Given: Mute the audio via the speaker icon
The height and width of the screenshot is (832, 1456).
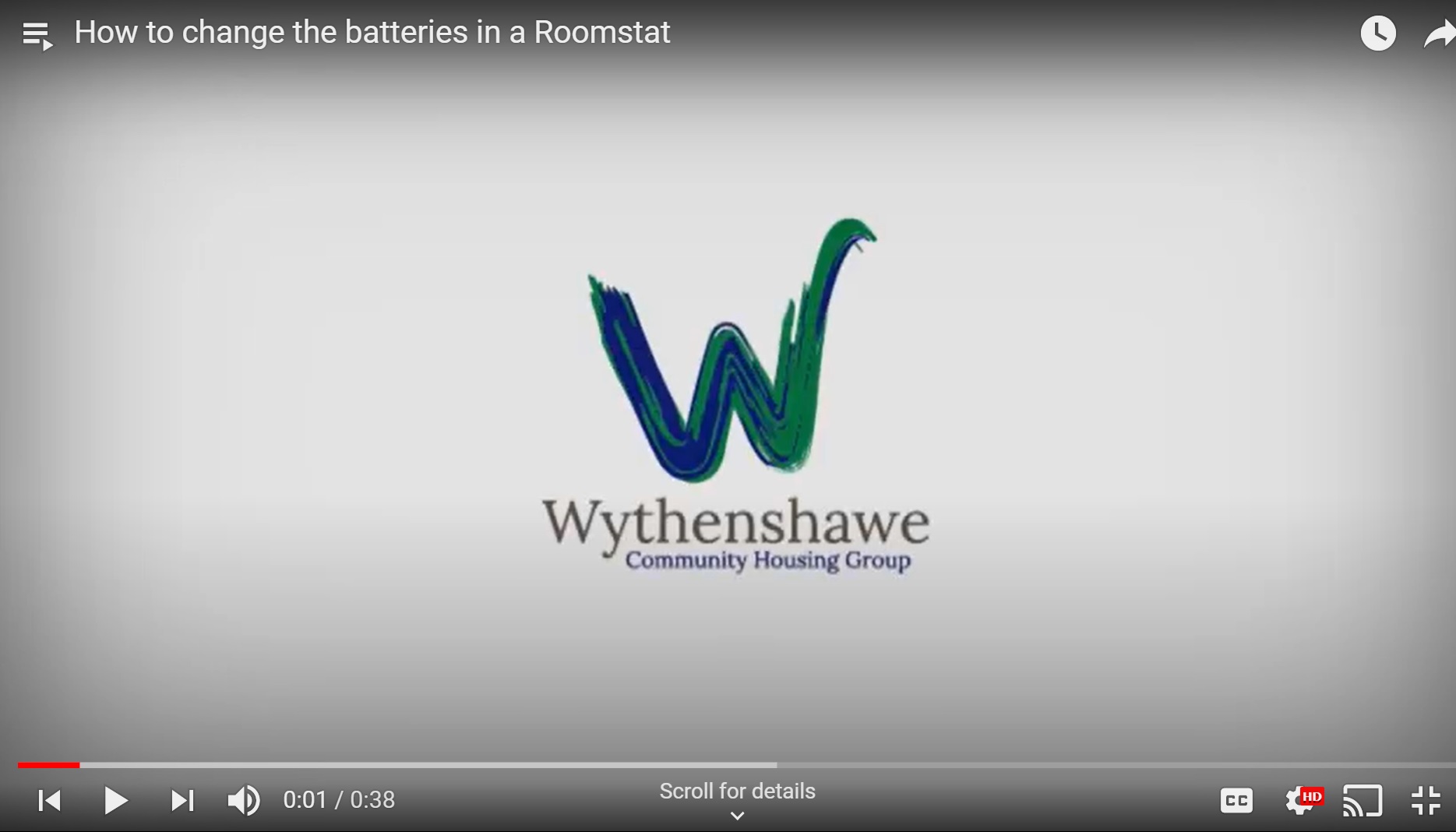Looking at the screenshot, I should pyautogui.click(x=244, y=800).
